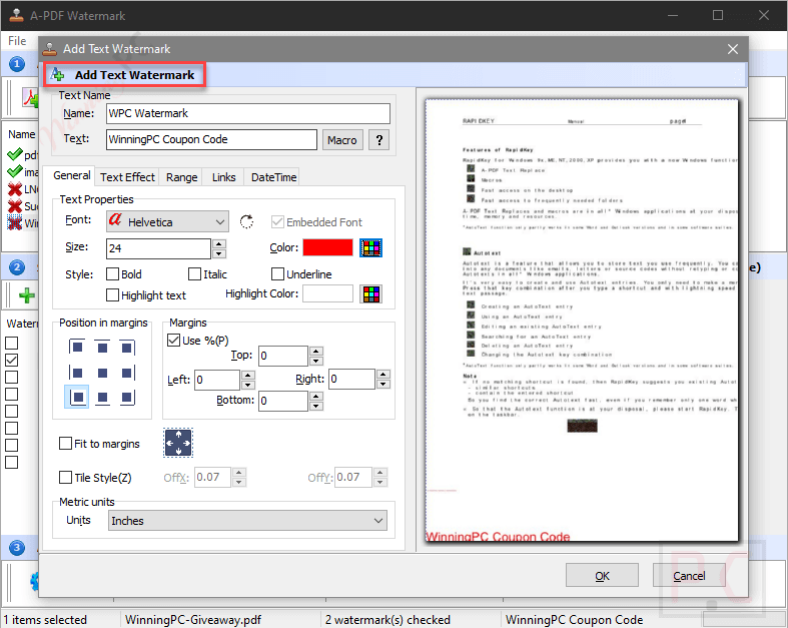Click the white Highlight Color swatch

point(328,294)
